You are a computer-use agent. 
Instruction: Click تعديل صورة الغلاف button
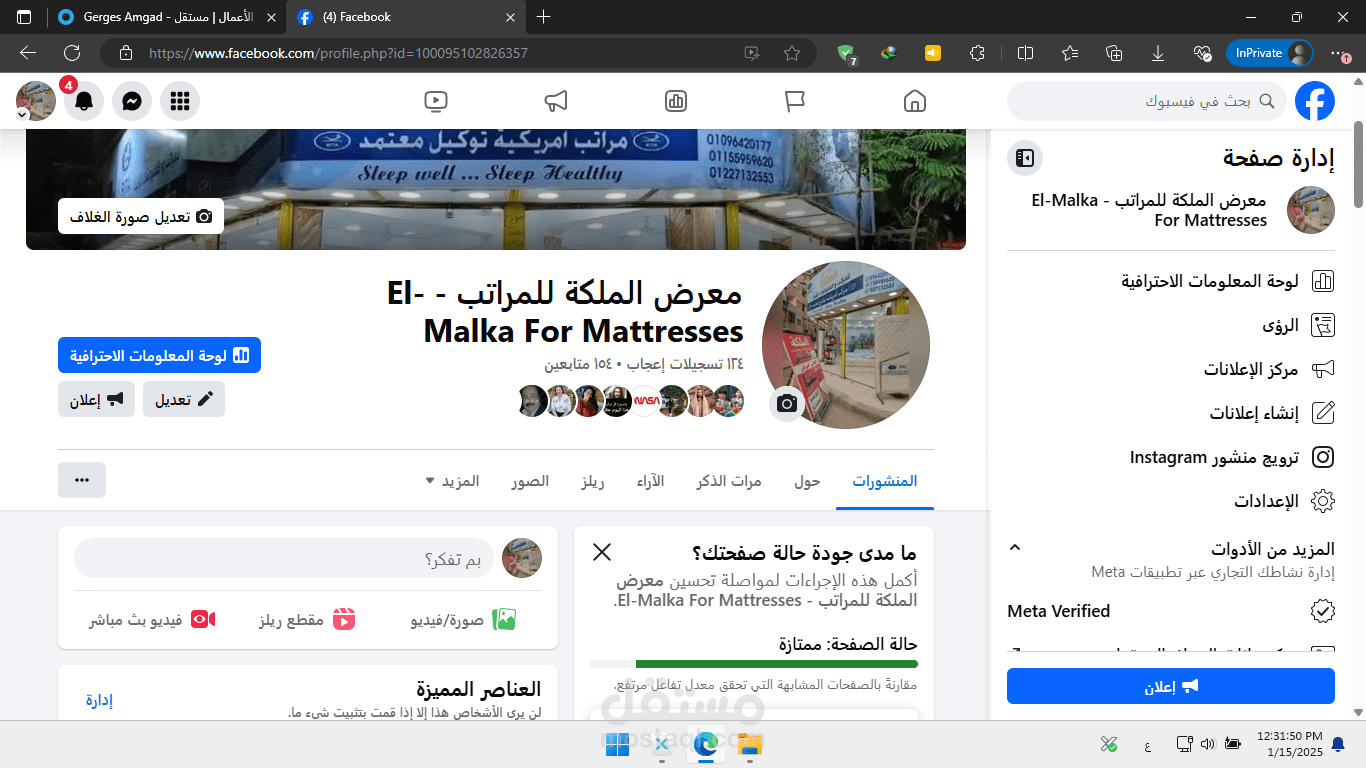(x=141, y=216)
